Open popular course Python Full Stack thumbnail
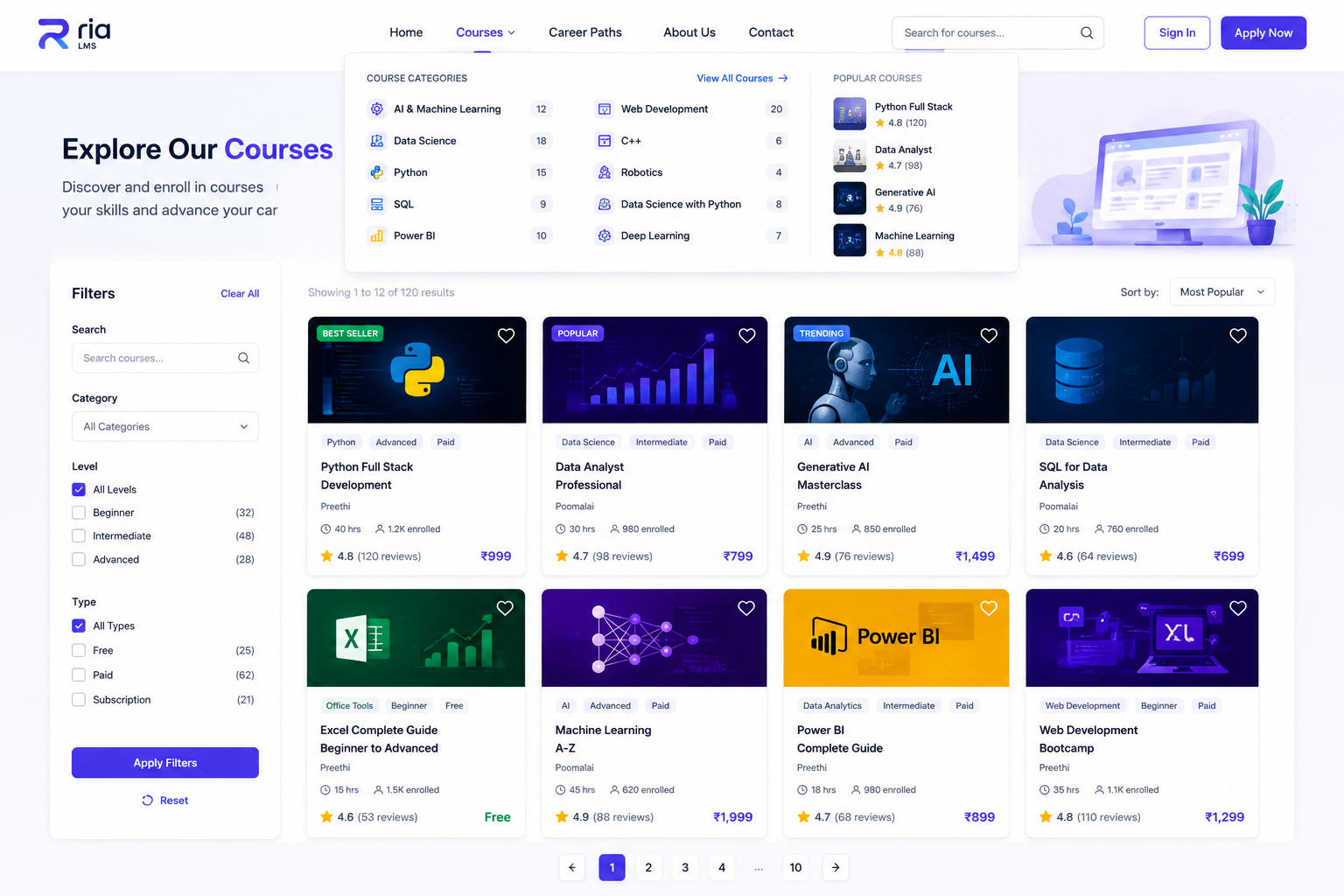Screen dimensions: 1344x896 coord(850,114)
